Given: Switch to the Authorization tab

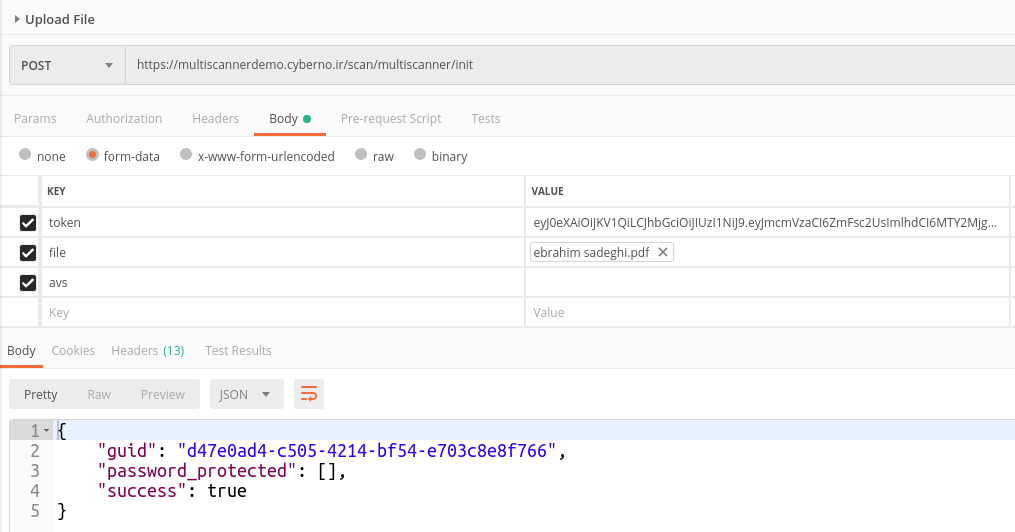Looking at the screenshot, I should (x=124, y=118).
